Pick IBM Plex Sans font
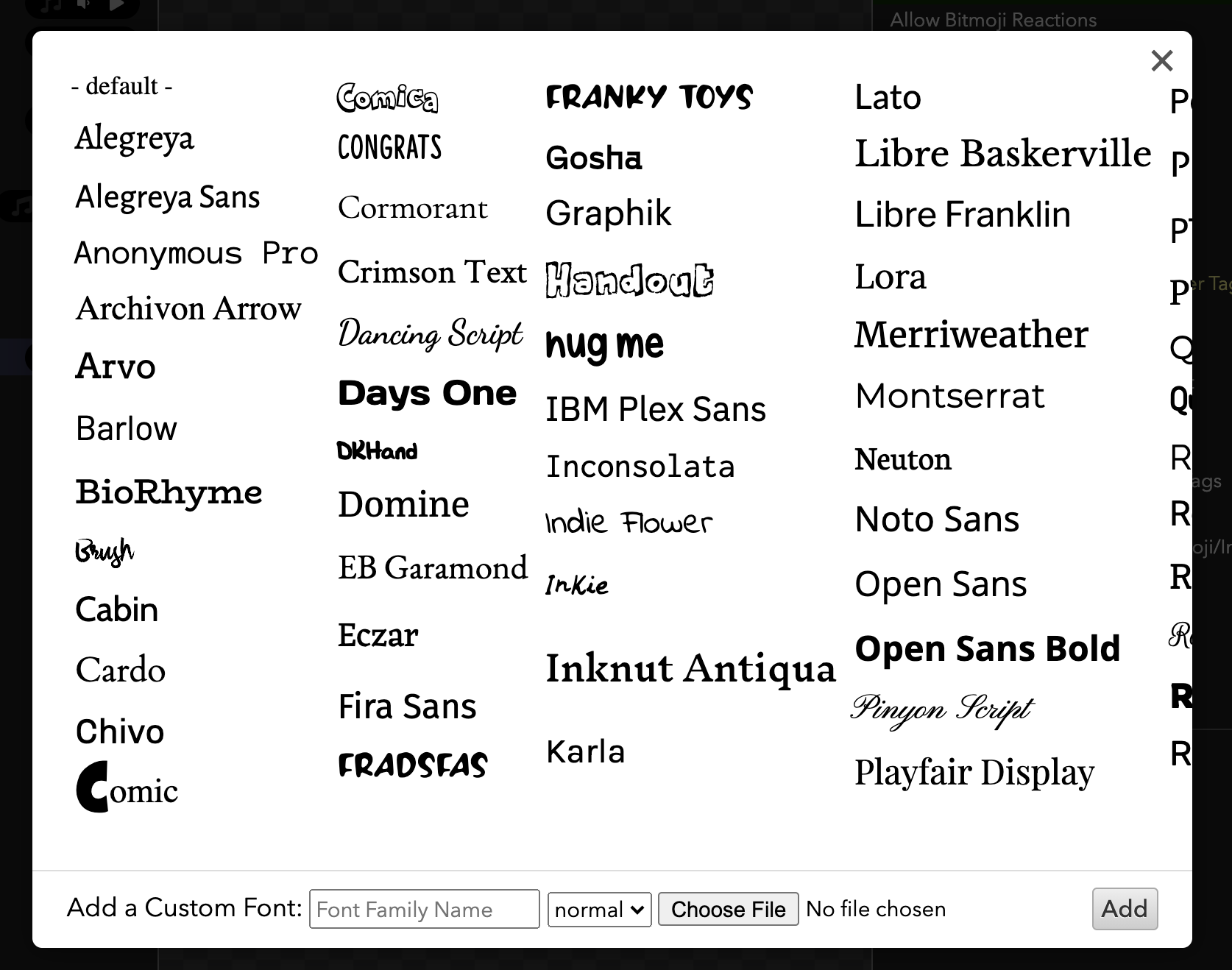 point(655,409)
